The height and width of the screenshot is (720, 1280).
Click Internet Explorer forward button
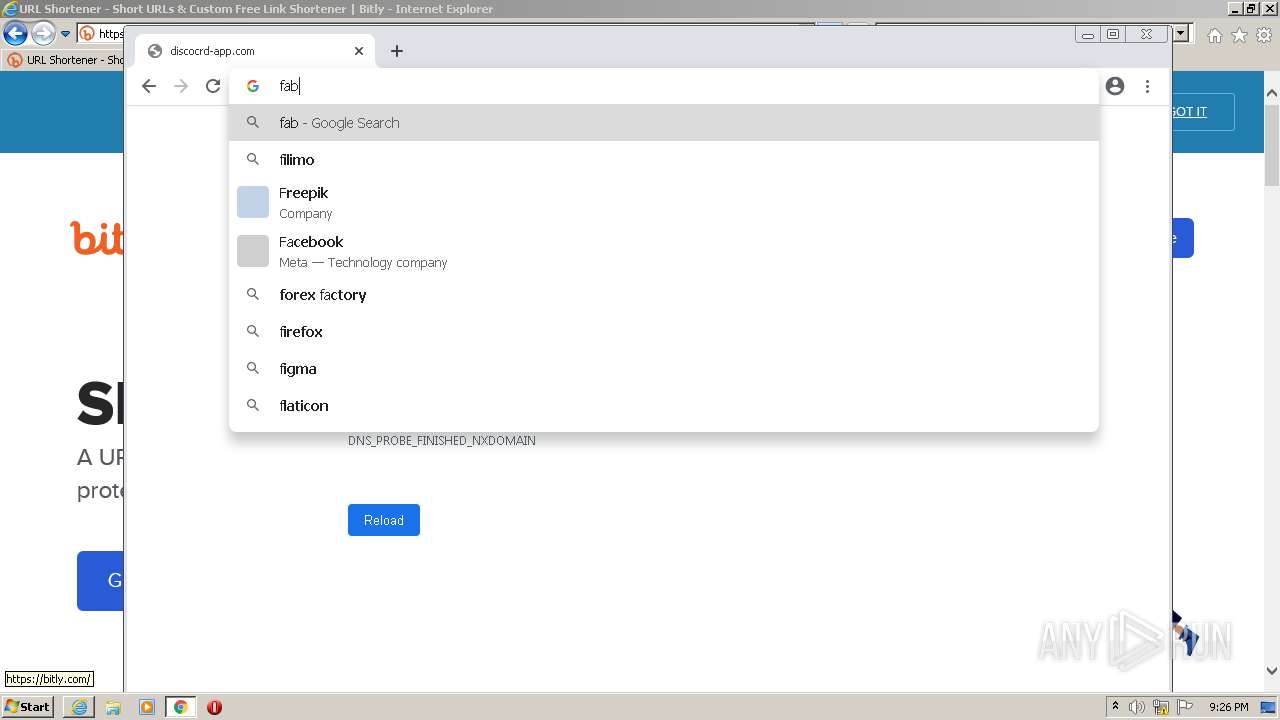click(x=43, y=34)
